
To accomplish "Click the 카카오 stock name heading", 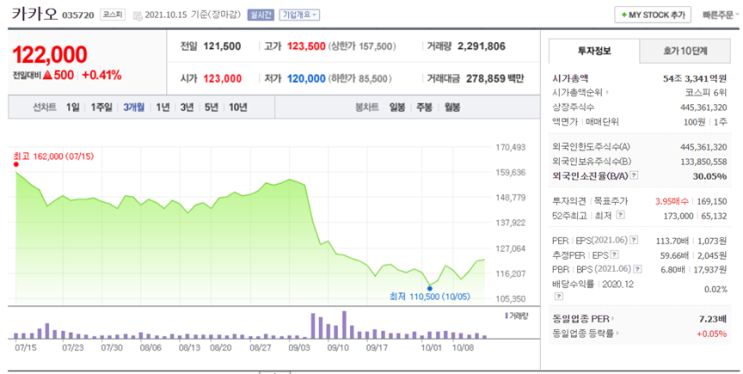I will point(35,14).
